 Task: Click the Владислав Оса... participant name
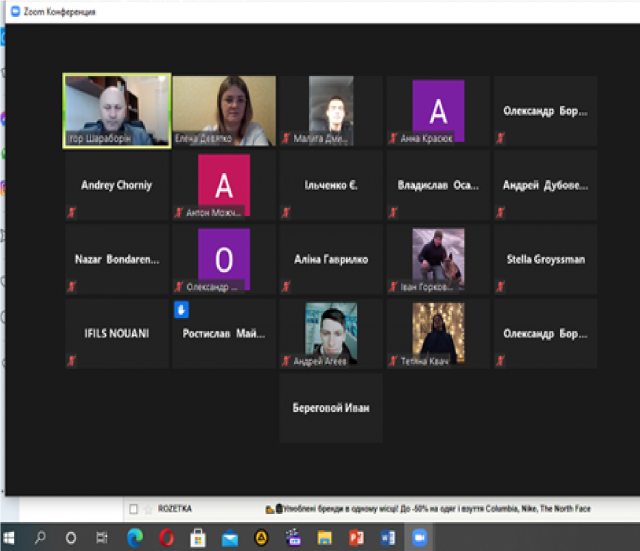coord(438,185)
